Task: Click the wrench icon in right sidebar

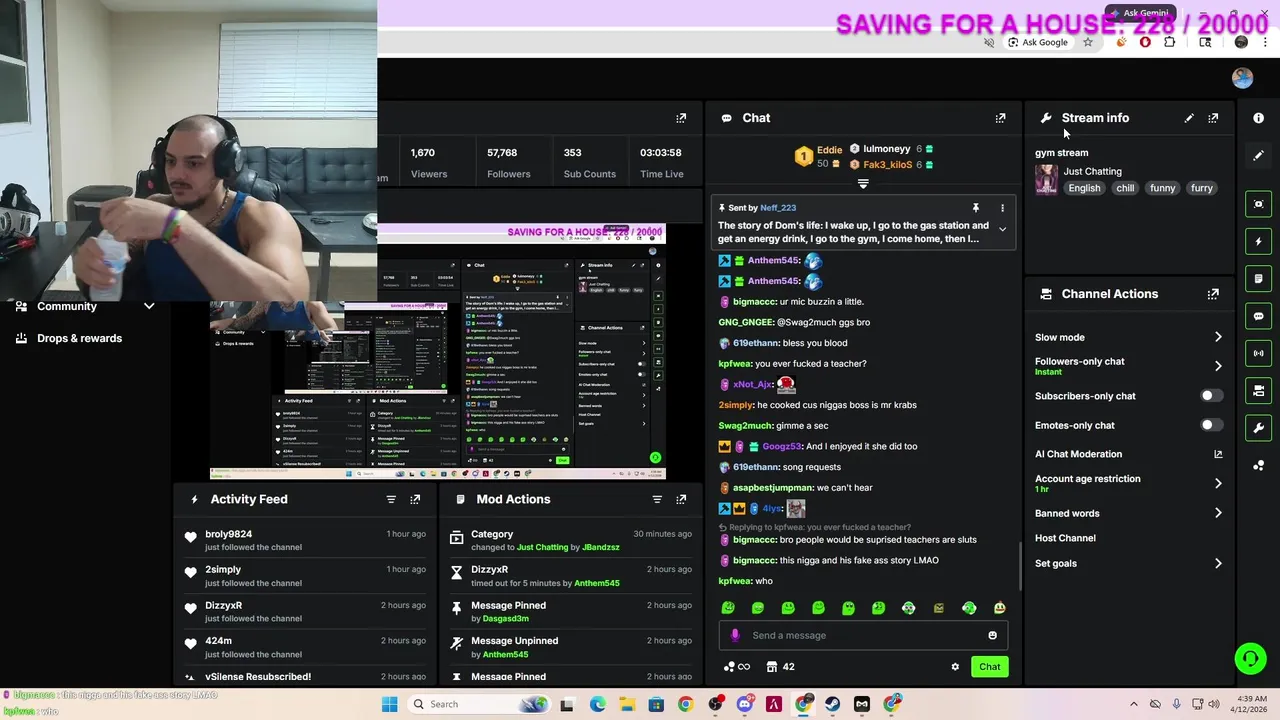Action: [1259, 428]
